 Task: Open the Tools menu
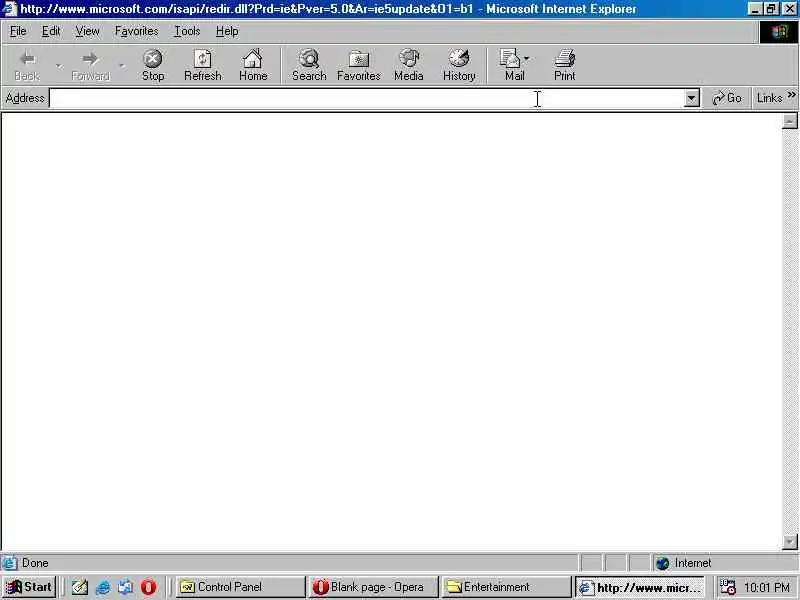[187, 31]
